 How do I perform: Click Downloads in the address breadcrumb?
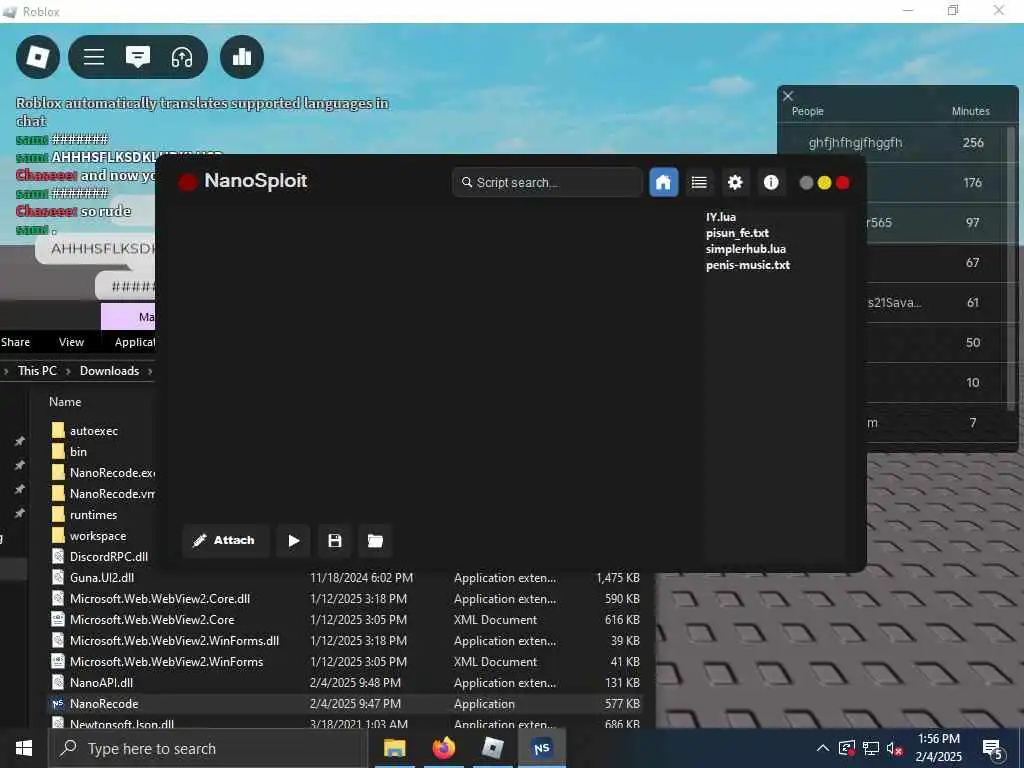[110, 371]
